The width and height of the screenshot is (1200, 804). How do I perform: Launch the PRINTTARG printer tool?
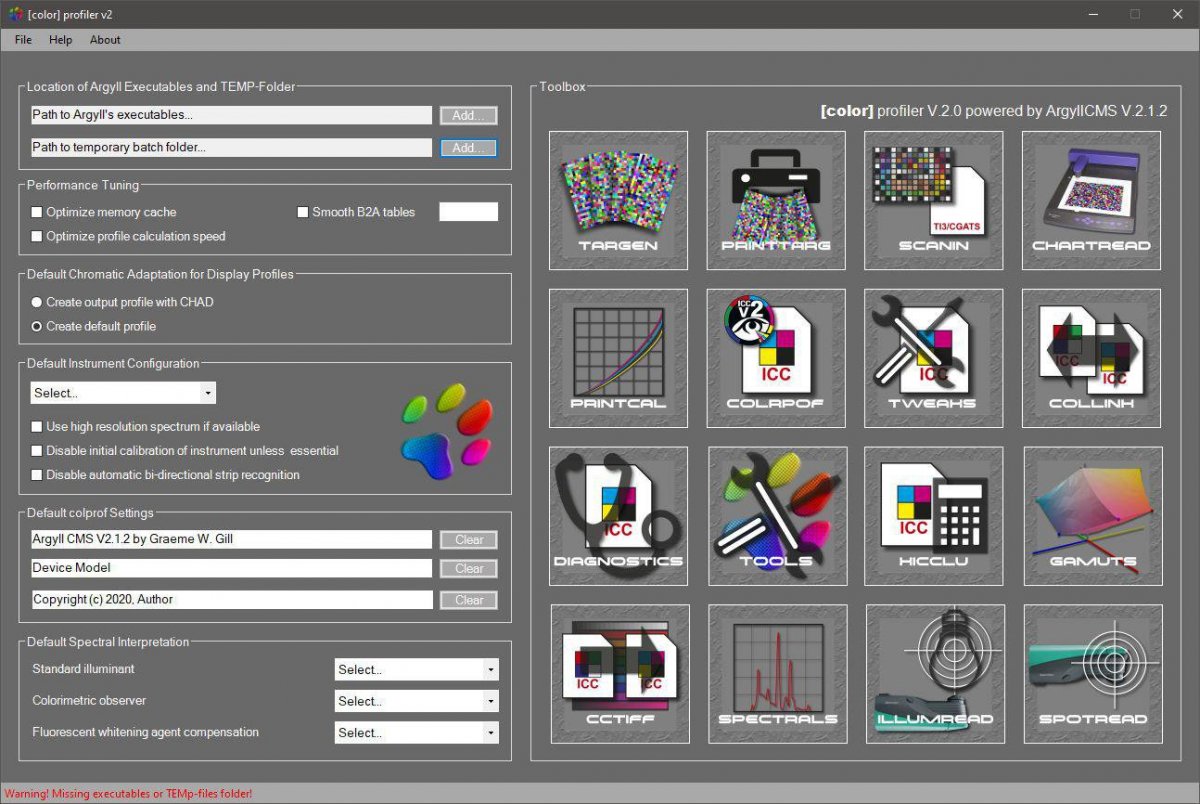[776, 200]
